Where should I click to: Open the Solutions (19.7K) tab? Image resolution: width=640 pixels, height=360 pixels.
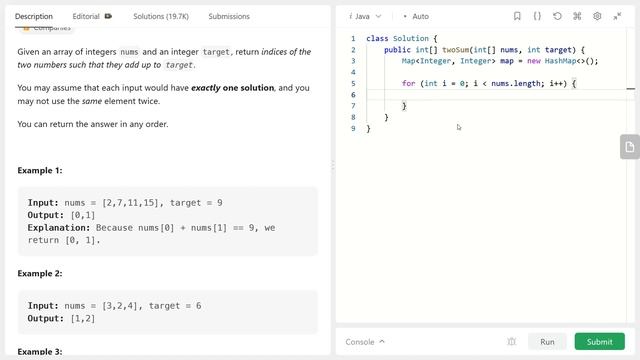click(x=161, y=16)
